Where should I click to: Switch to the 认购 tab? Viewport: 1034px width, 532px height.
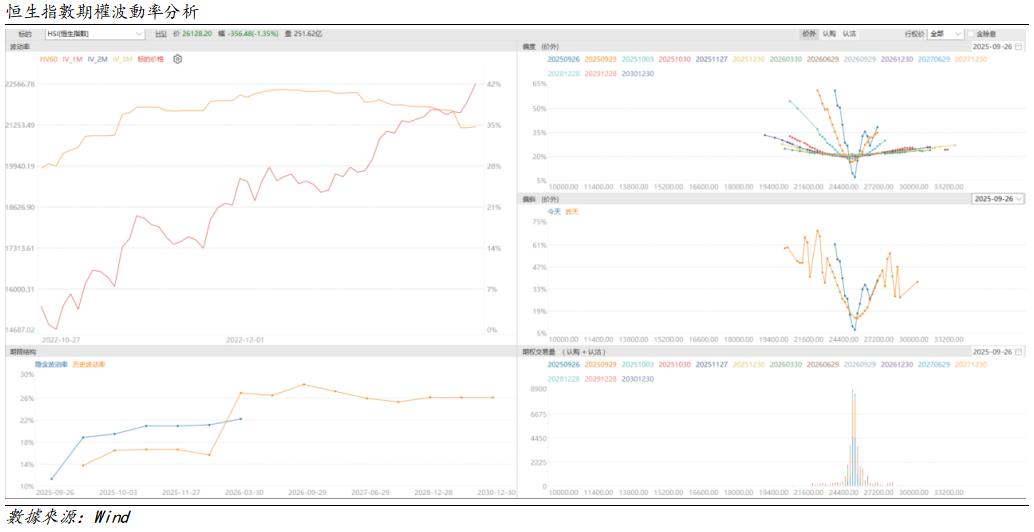829,34
